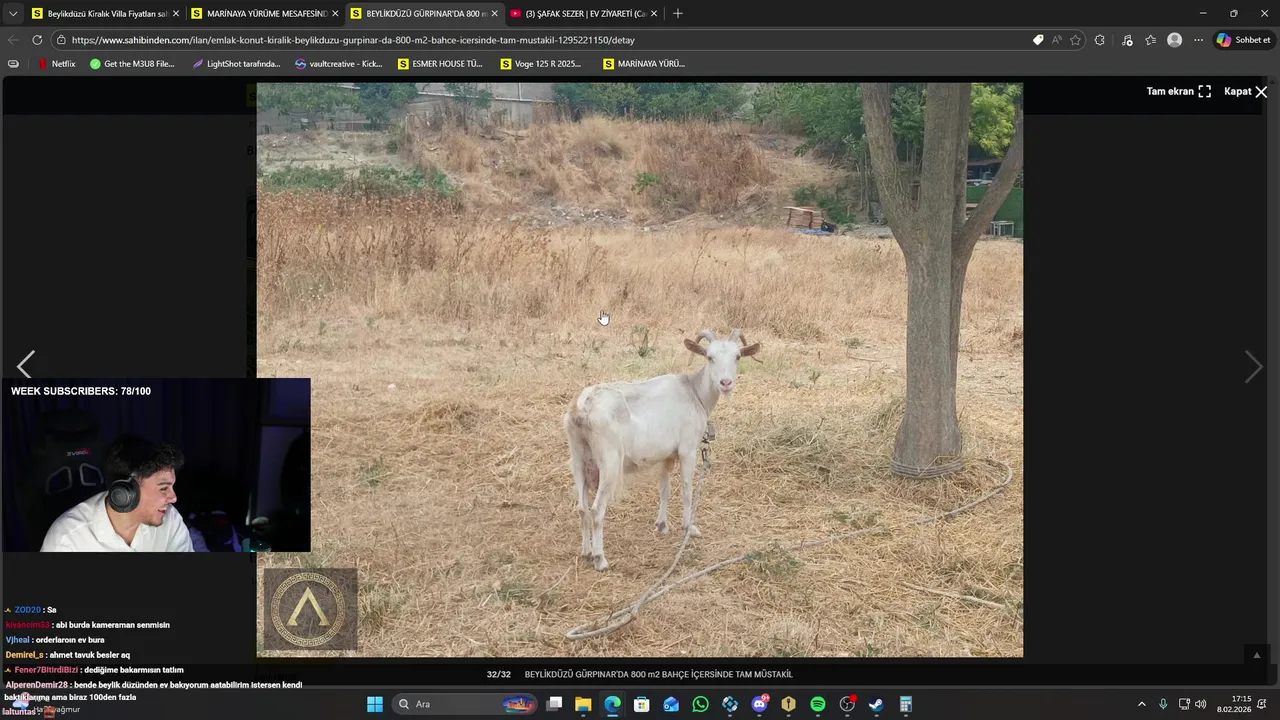Open the LightShot tarafında bookmark

(236, 63)
